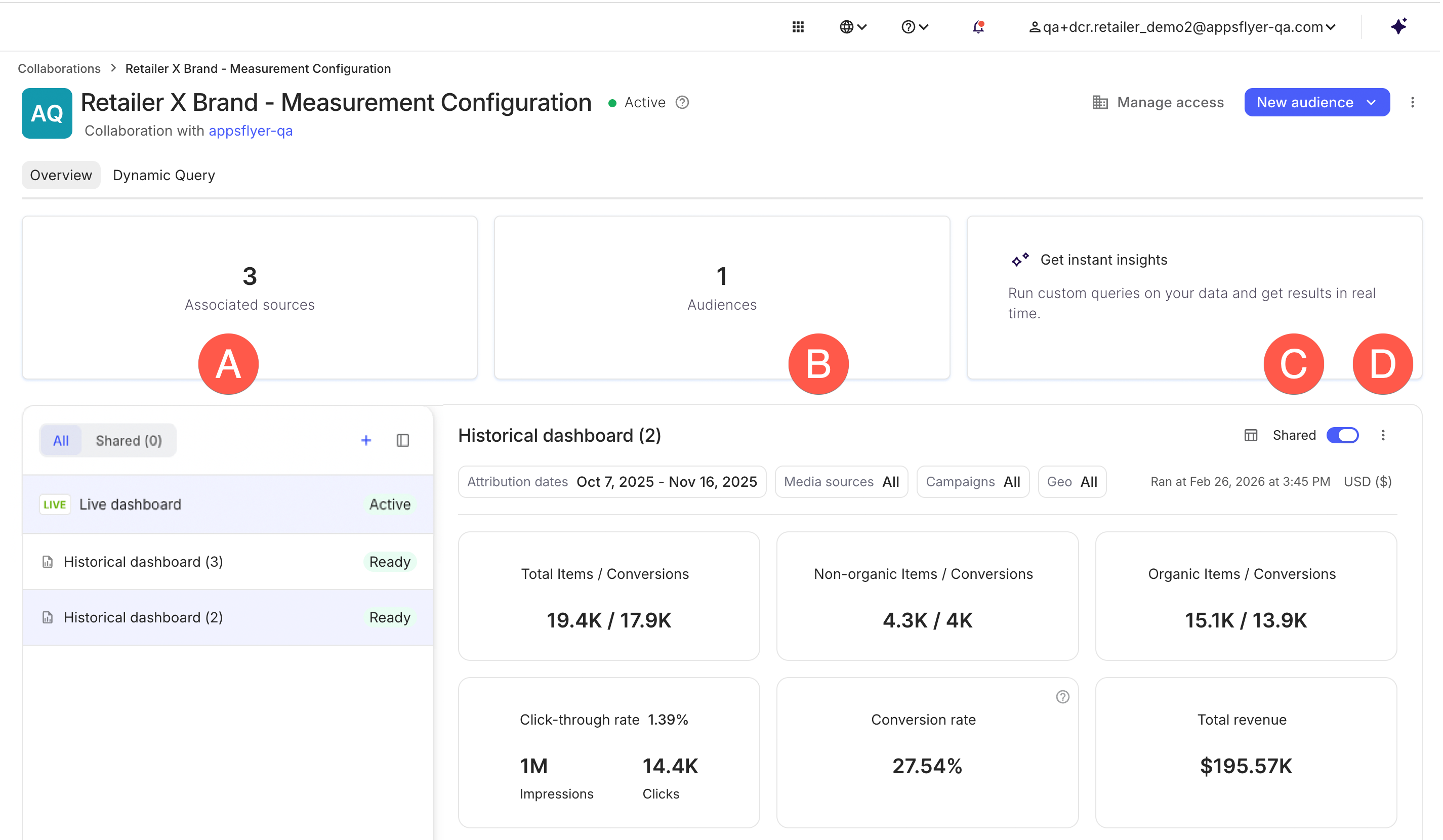This screenshot has width=1443, height=840.
Task: Open the appsflyer-qa collaborator link
Action: pos(251,131)
